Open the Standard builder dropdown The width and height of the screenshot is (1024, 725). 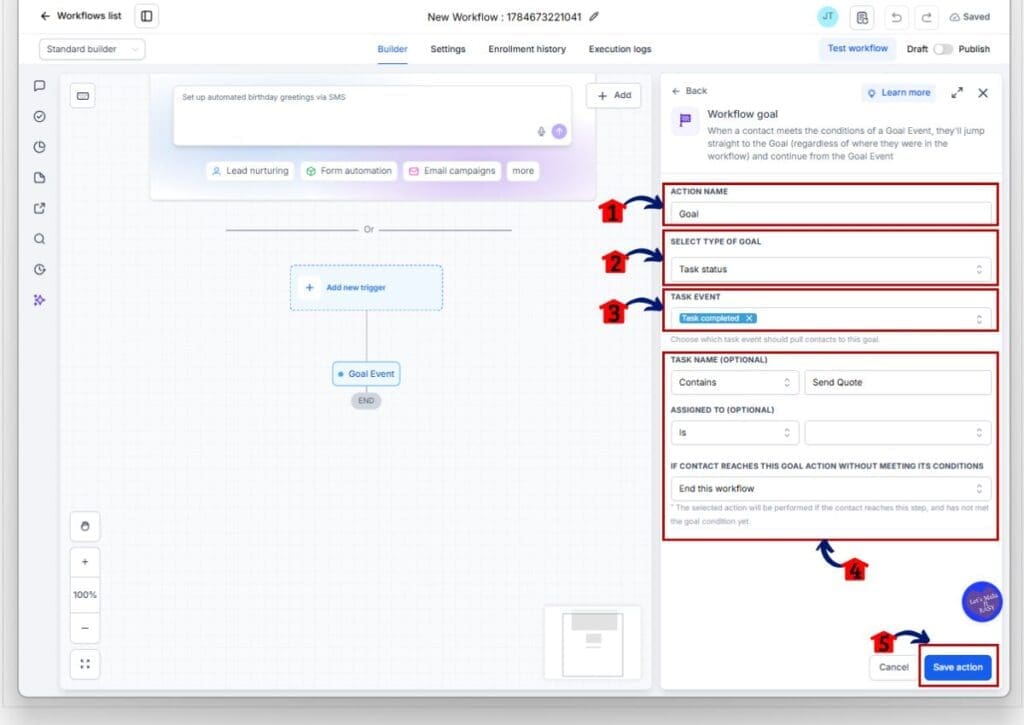[92, 49]
